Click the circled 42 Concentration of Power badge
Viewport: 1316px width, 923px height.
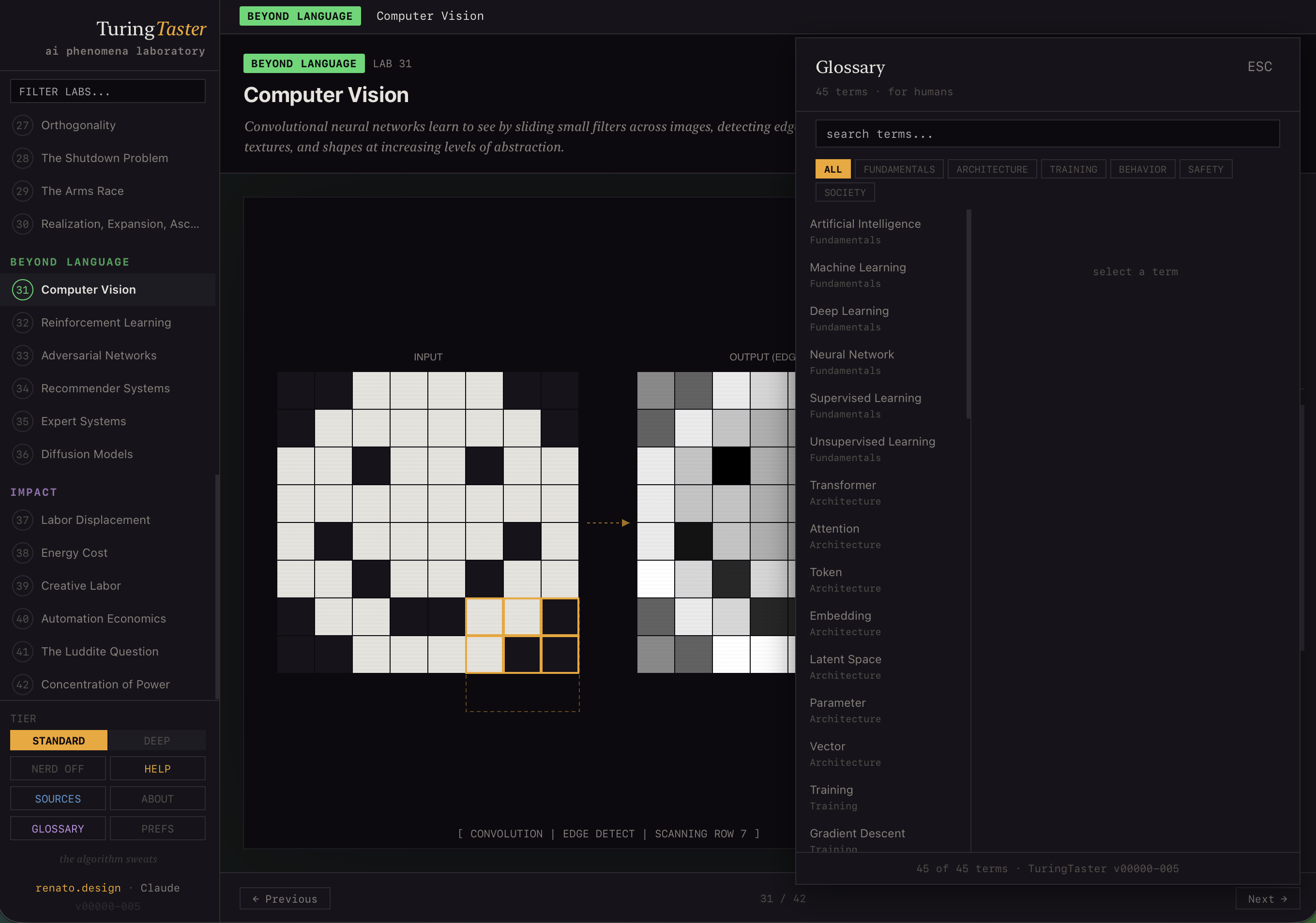coord(22,685)
